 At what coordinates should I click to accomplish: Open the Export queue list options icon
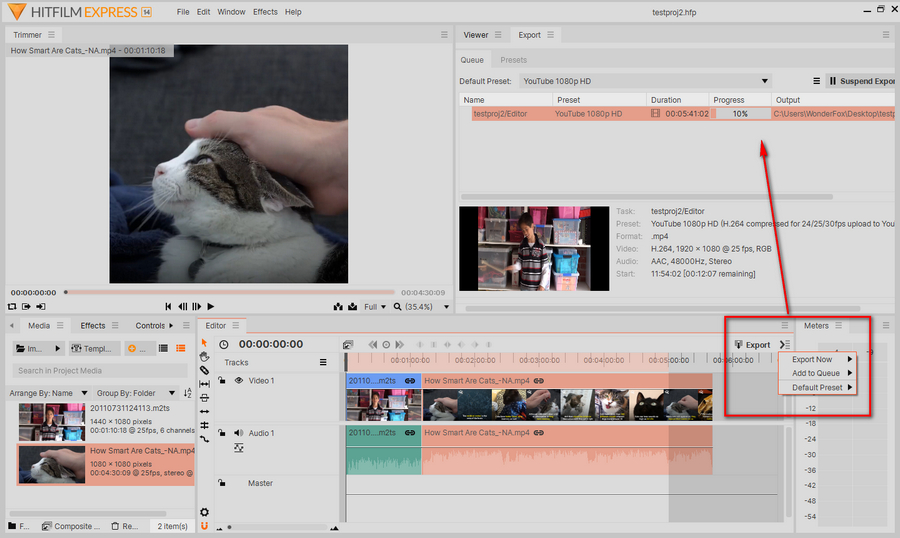(816, 81)
